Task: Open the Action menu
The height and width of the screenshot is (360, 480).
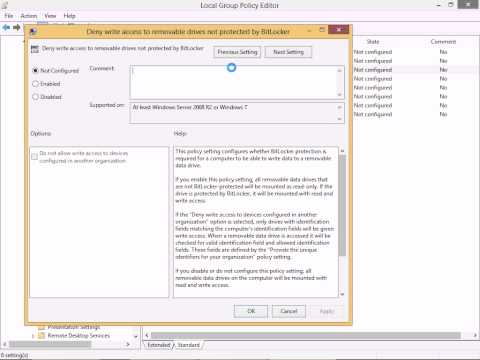Action: [x=29, y=16]
